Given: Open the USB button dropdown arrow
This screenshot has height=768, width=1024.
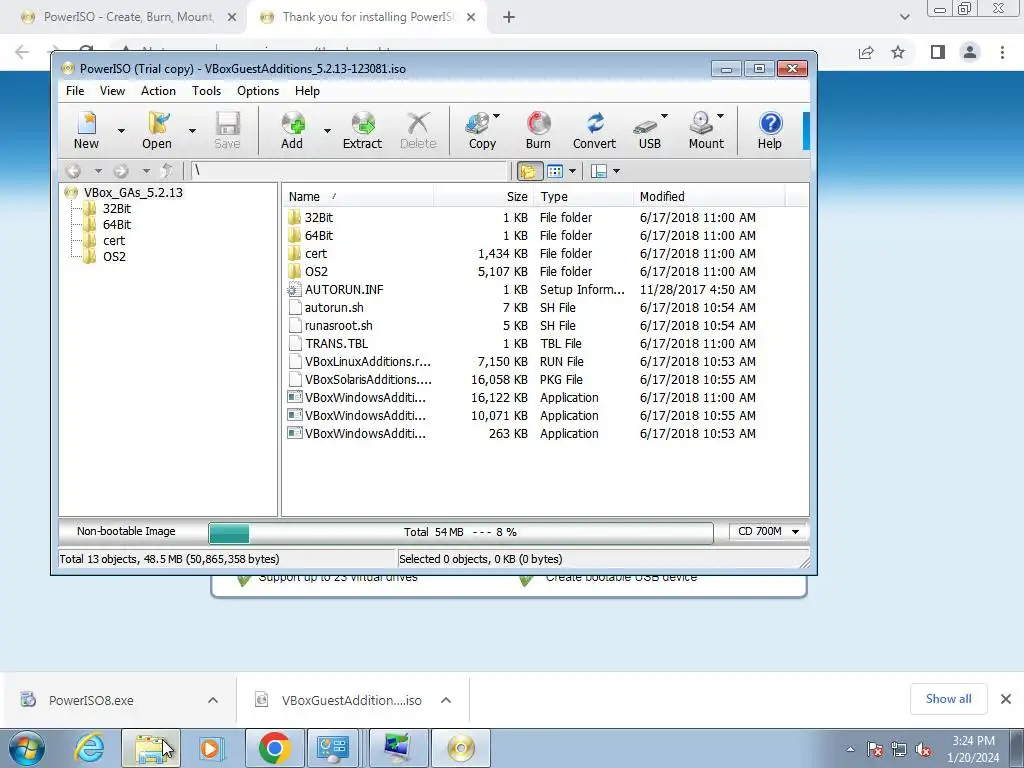Looking at the screenshot, I should click(664, 116).
